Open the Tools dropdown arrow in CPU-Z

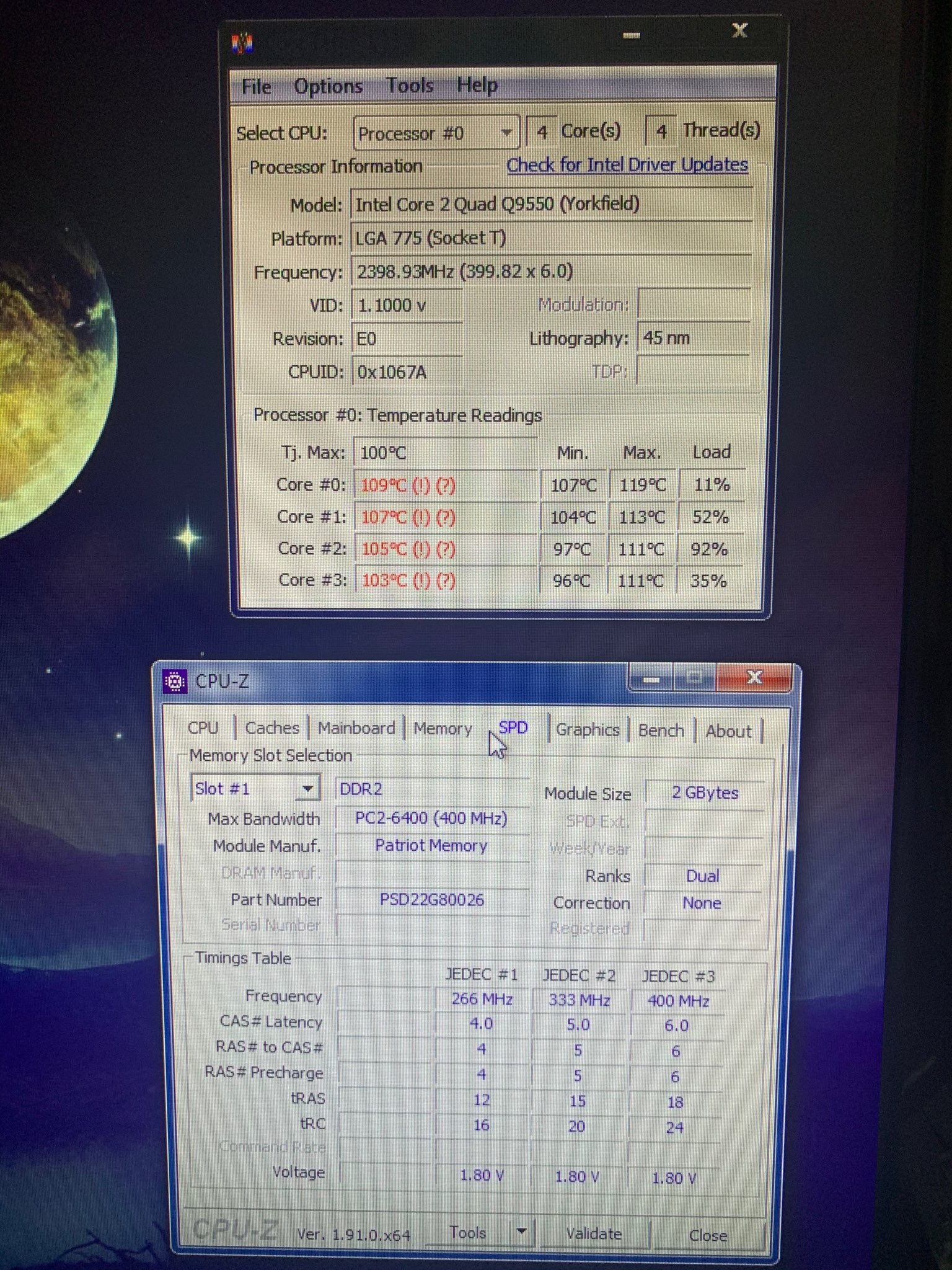(x=522, y=1232)
